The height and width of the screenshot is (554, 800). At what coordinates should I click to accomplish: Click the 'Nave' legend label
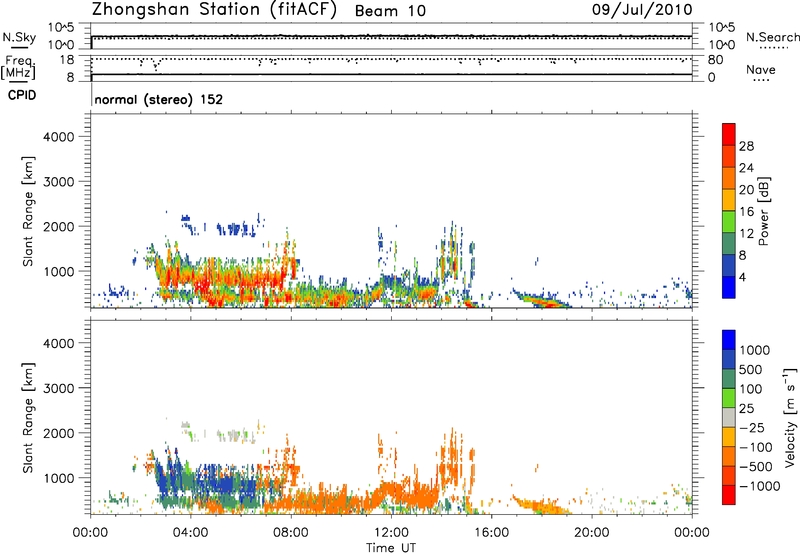tap(761, 70)
